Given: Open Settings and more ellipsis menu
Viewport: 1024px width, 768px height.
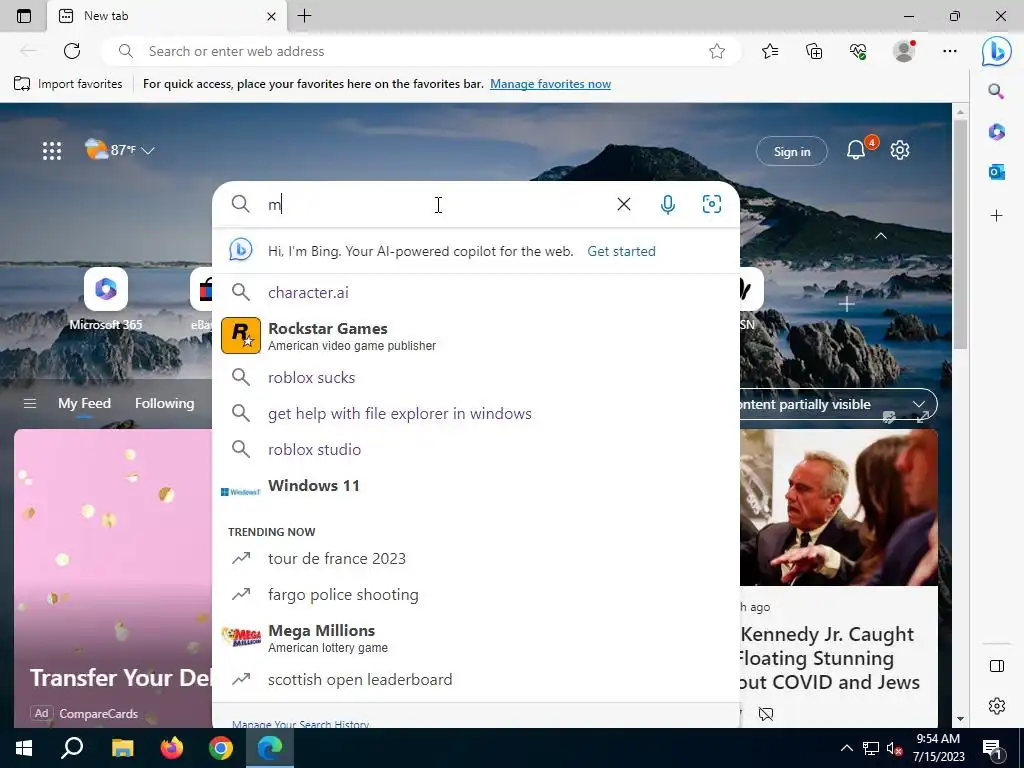Looking at the screenshot, I should (950, 51).
